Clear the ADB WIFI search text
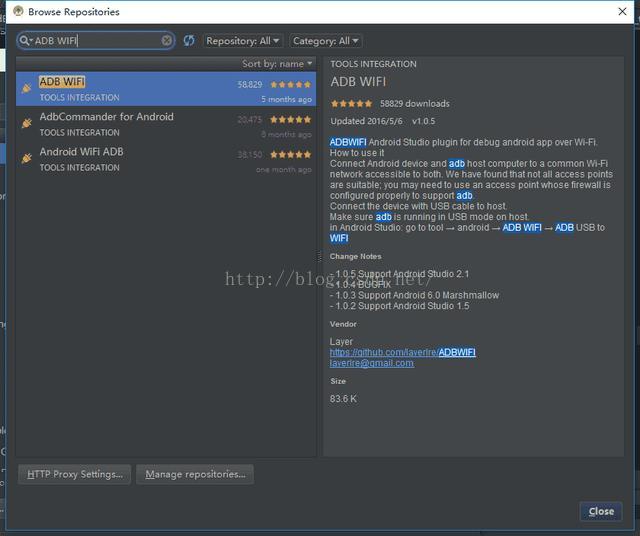 pos(167,40)
